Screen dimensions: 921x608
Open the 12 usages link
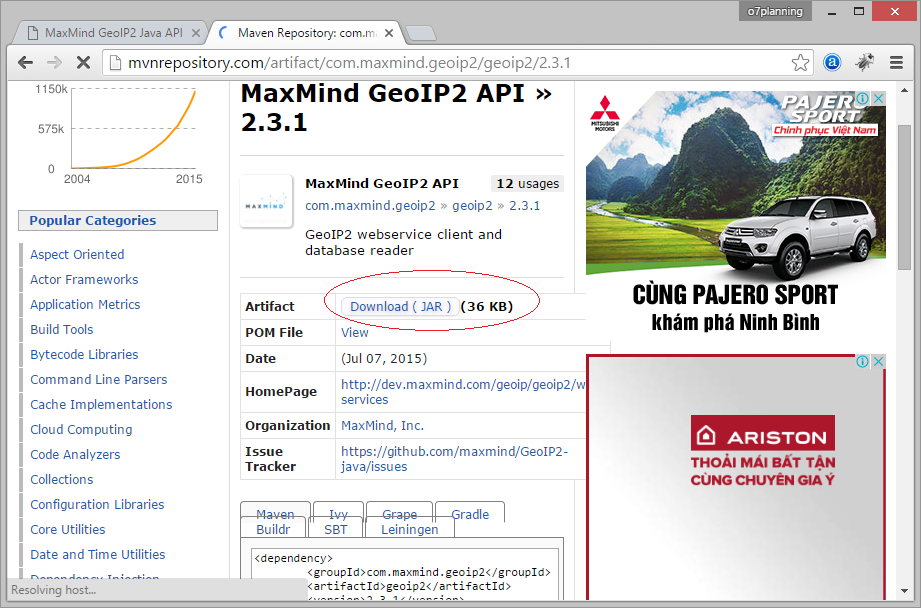(x=527, y=184)
